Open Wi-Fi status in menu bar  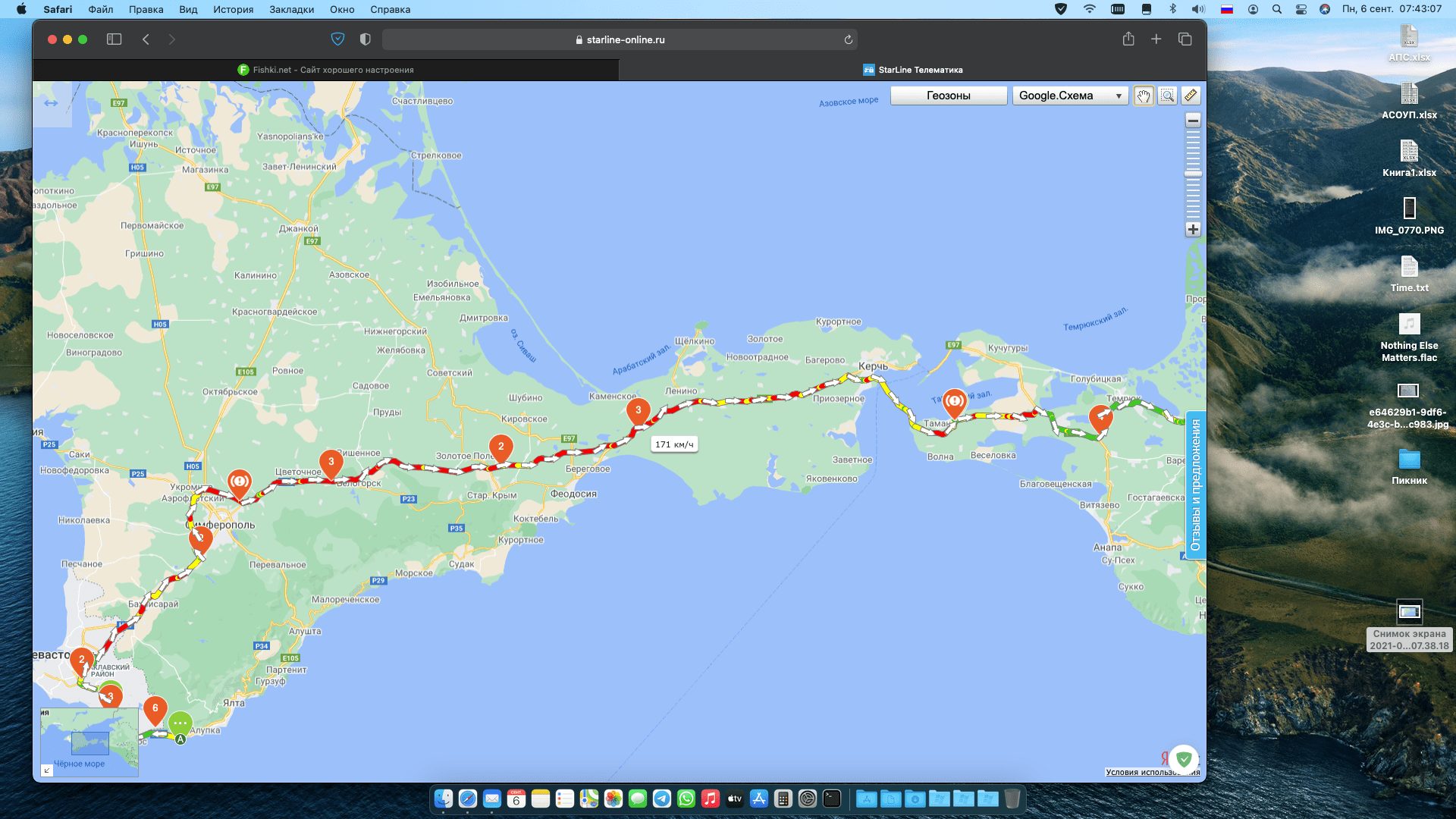(1089, 9)
